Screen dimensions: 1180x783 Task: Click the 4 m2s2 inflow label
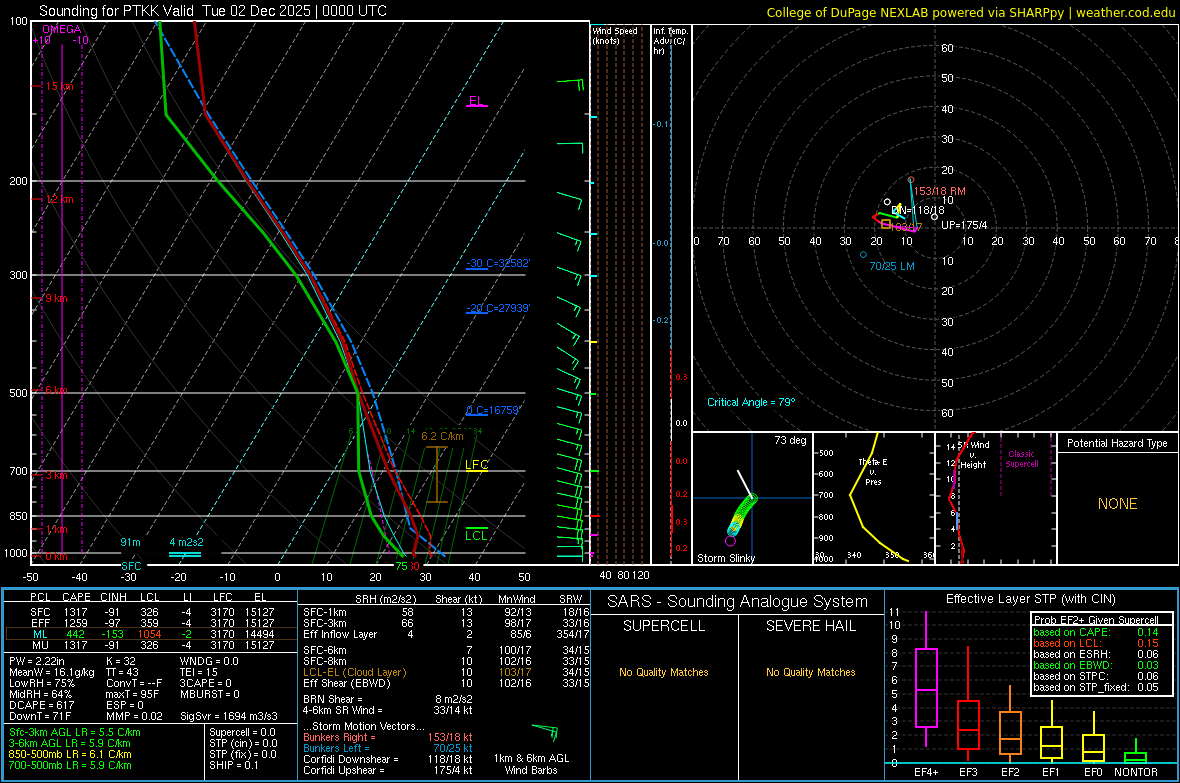(x=187, y=542)
